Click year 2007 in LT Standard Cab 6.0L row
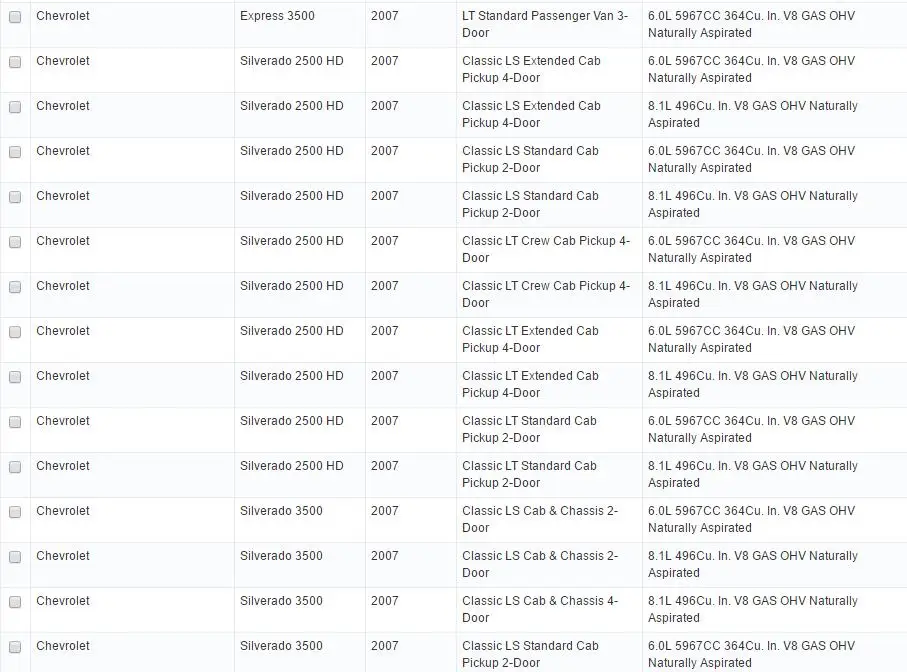Screen dimensions: 907x672 (385, 421)
